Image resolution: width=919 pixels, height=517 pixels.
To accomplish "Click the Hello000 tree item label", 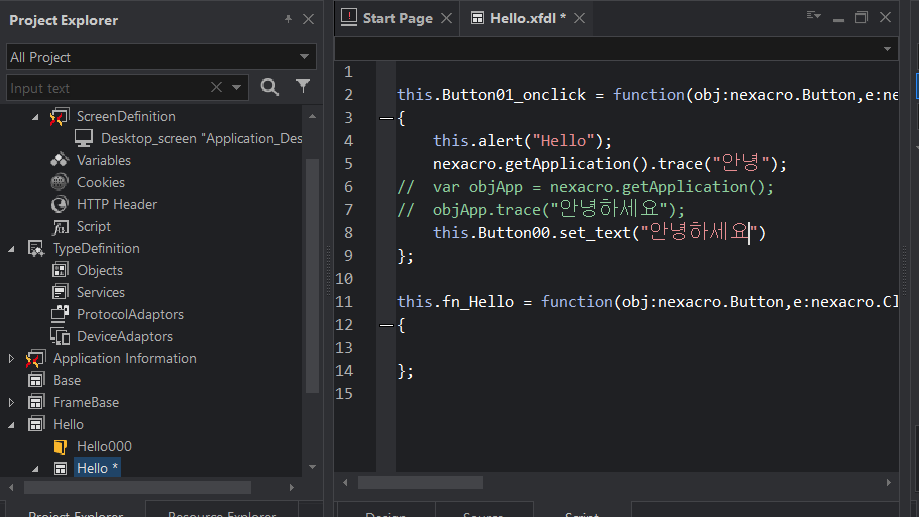I will (x=104, y=446).
